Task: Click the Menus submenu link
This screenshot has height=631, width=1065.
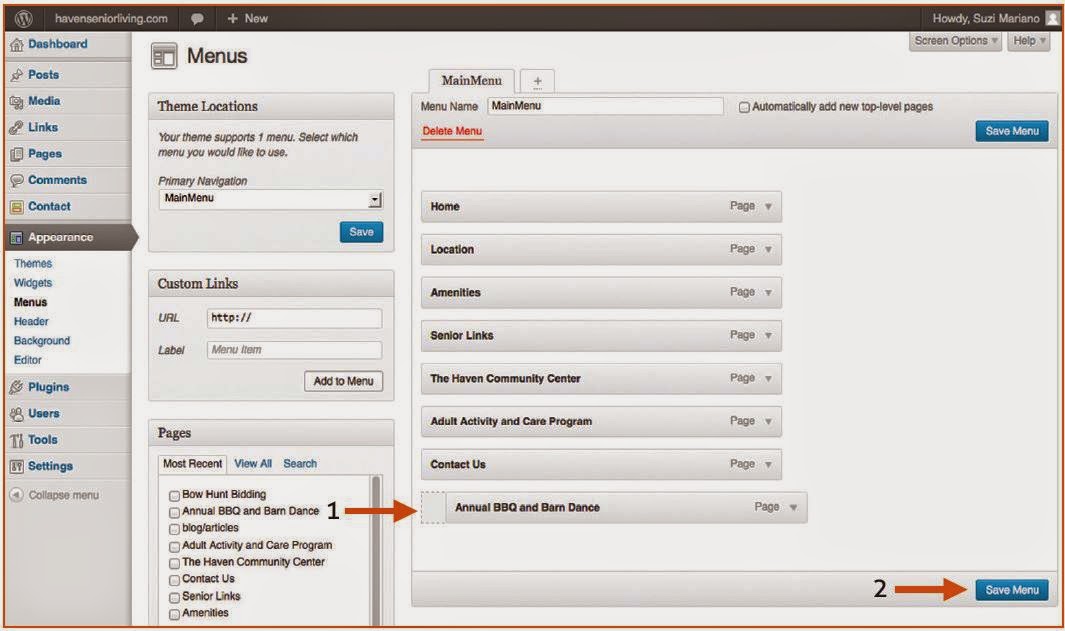Action: tap(31, 302)
